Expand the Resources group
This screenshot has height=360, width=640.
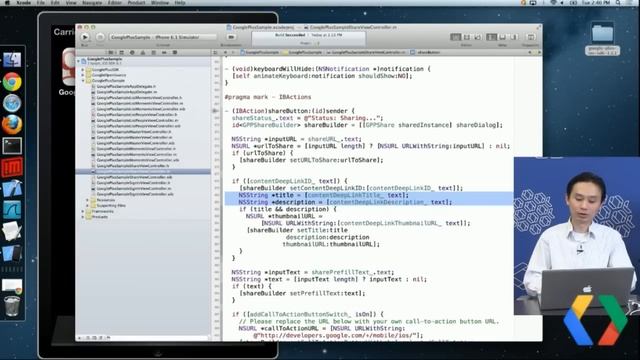(x=88, y=200)
